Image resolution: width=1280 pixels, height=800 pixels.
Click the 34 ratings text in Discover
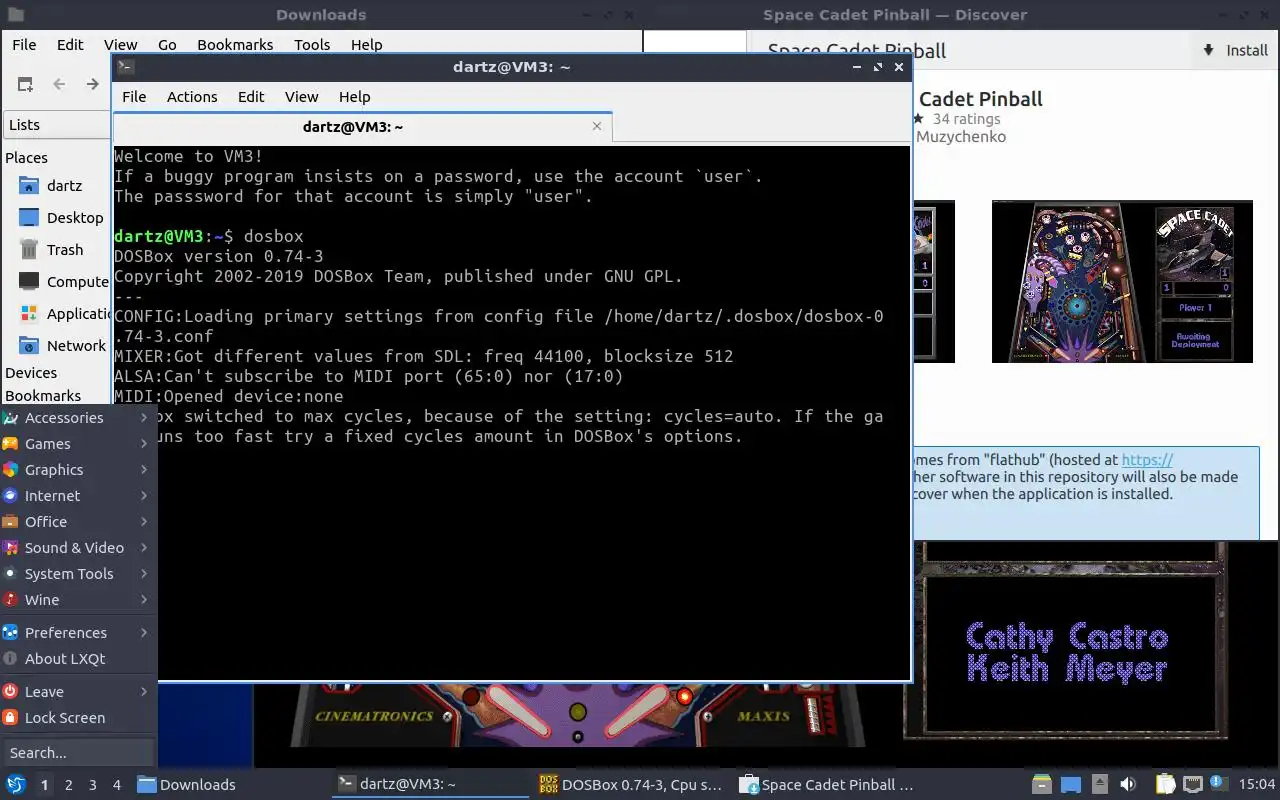point(966,119)
